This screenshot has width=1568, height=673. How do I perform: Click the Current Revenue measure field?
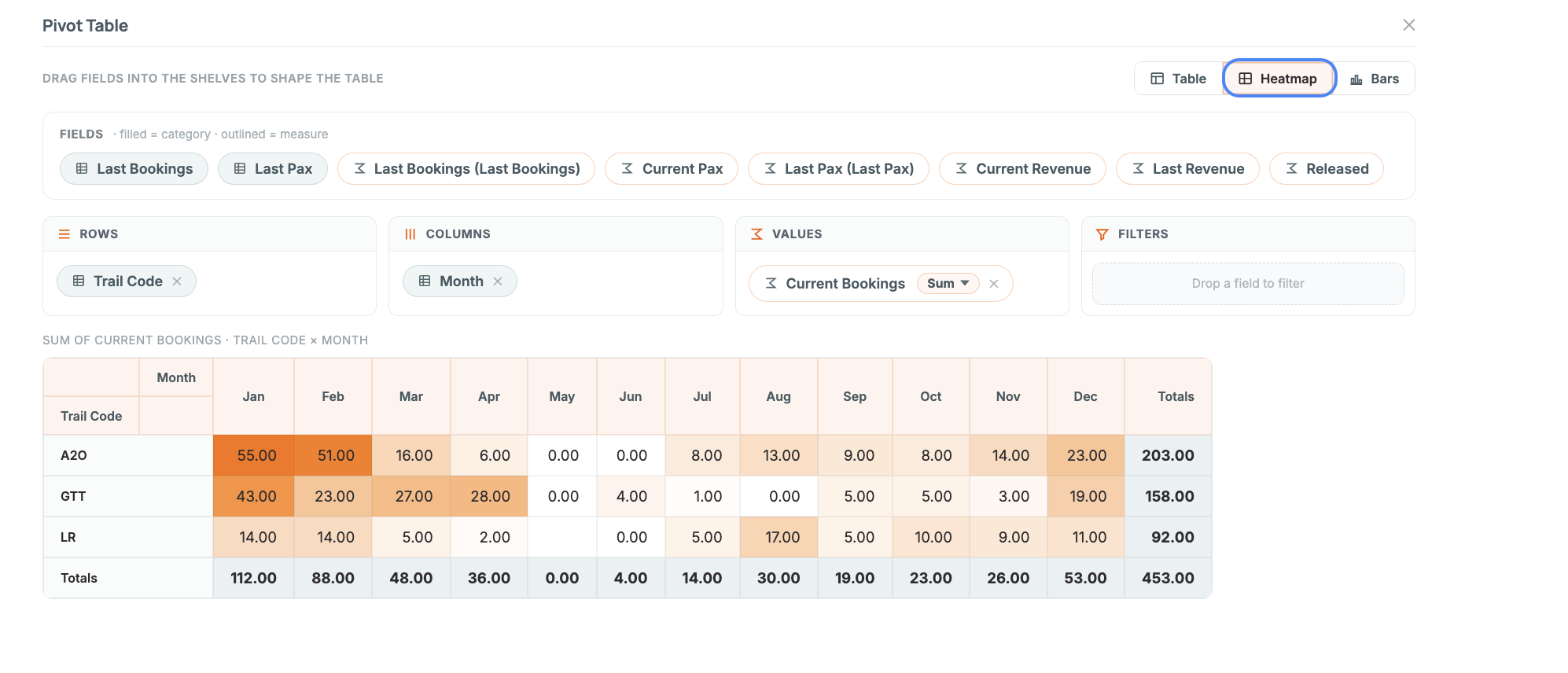coord(1022,169)
